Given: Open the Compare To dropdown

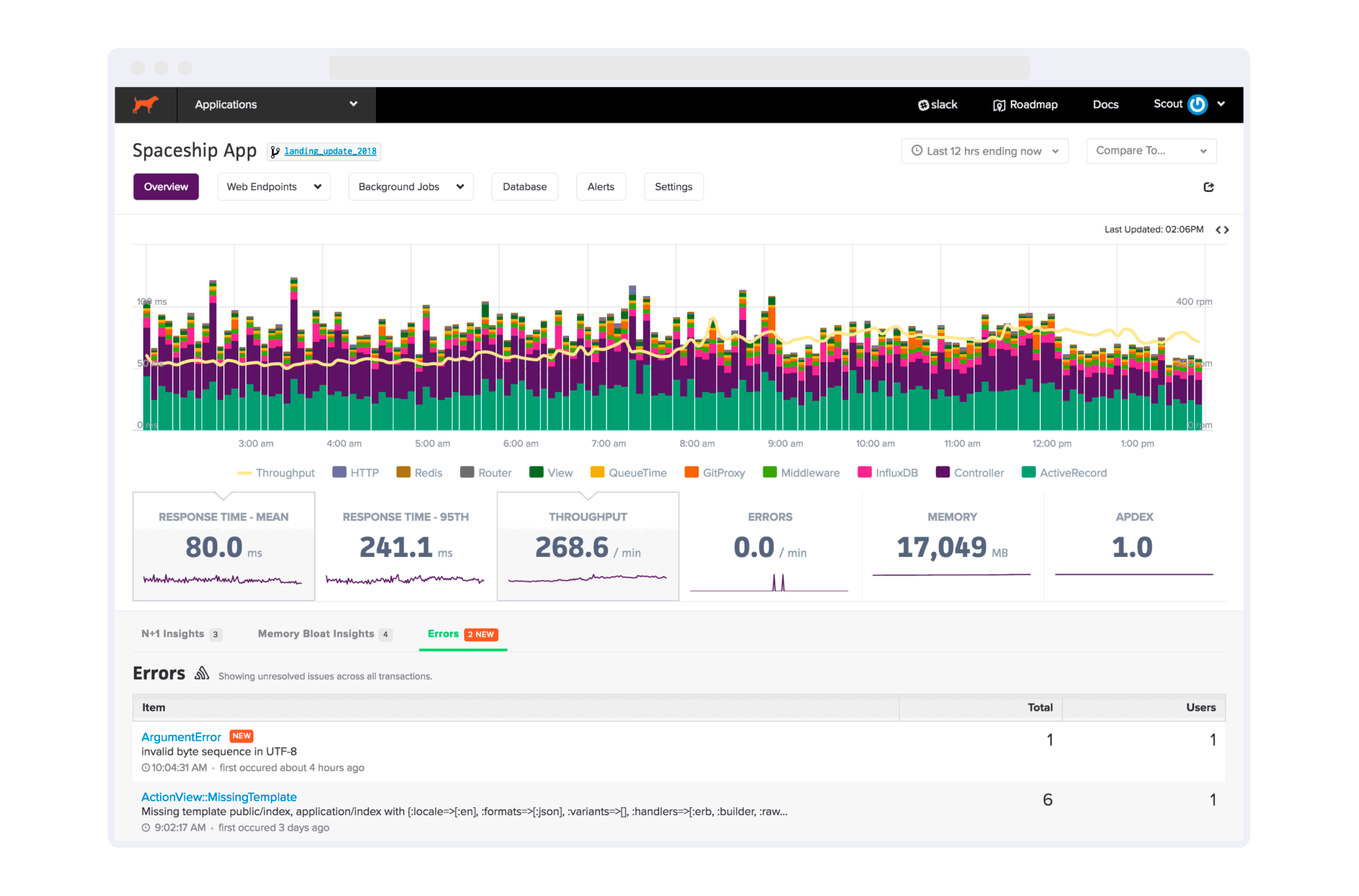Looking at the screenshot, I should [x=1151, y=151].
